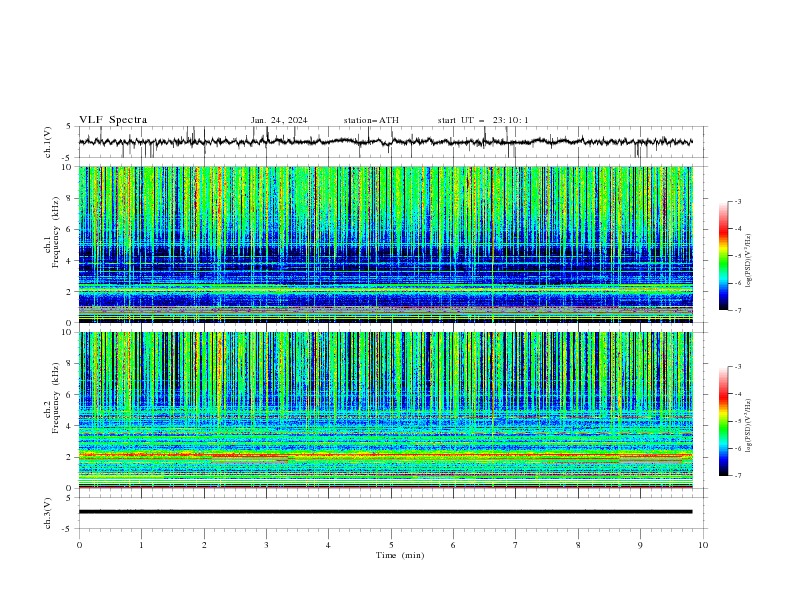Screen dimensions: 792x612
Task: Click the ch.3 flat black signal trace
Action: tap(385, 512)
